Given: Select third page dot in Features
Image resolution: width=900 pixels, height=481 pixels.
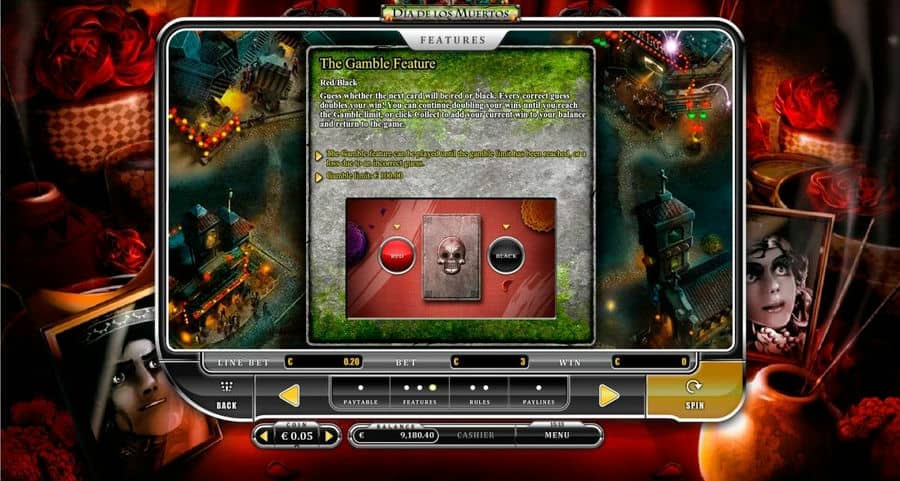Looking at the screenshot, I should (x=433, y=387).
